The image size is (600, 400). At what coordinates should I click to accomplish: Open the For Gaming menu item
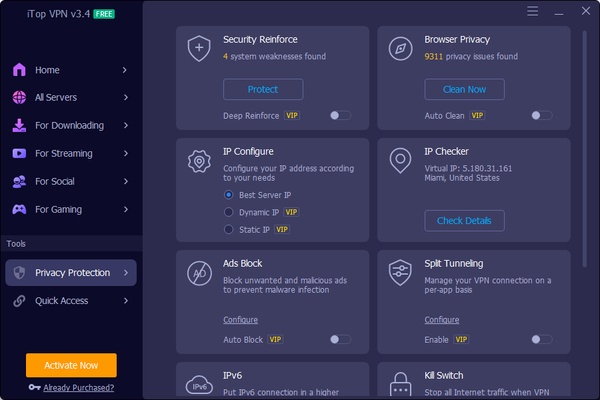tap(71, 209)
